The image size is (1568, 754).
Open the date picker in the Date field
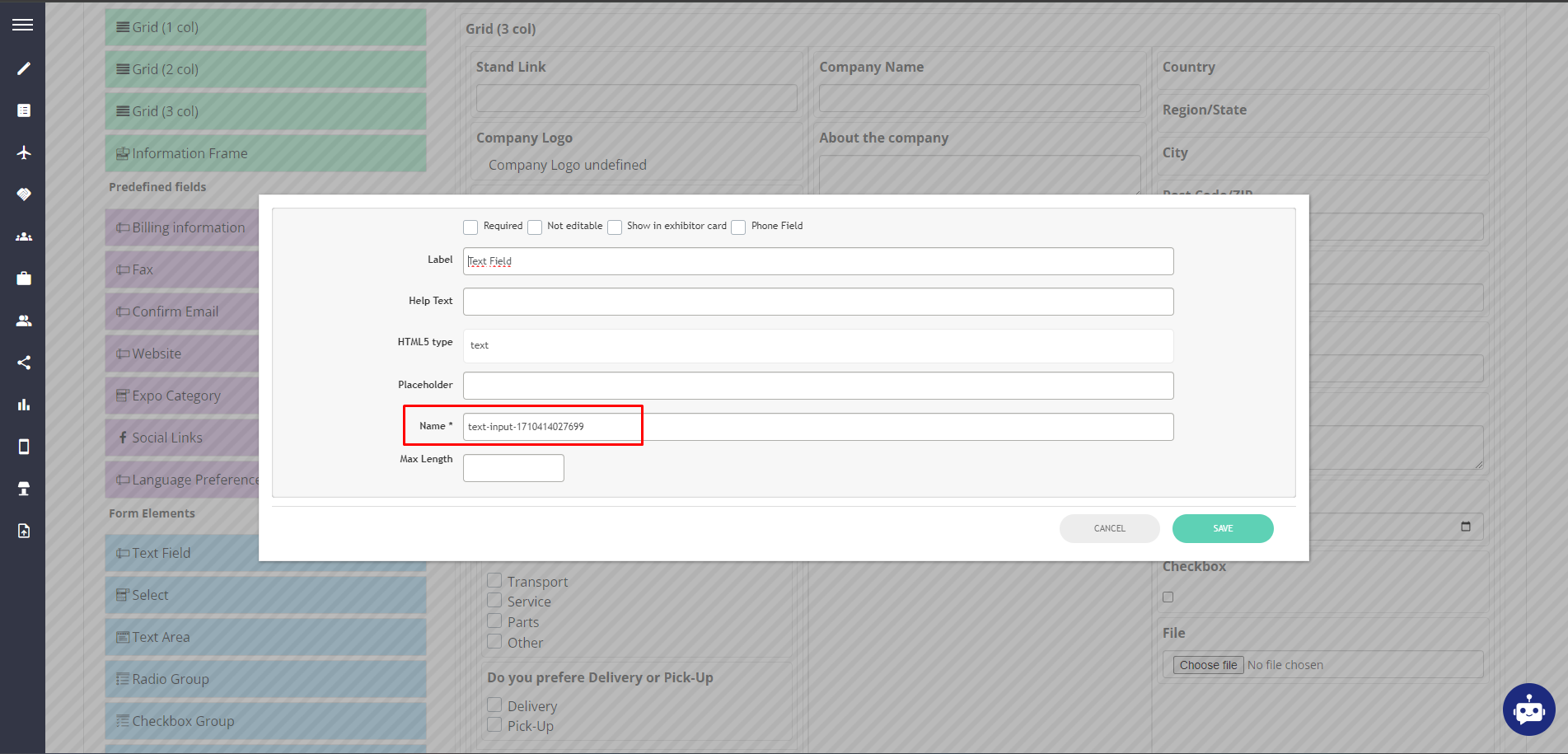click(1467, 526)
